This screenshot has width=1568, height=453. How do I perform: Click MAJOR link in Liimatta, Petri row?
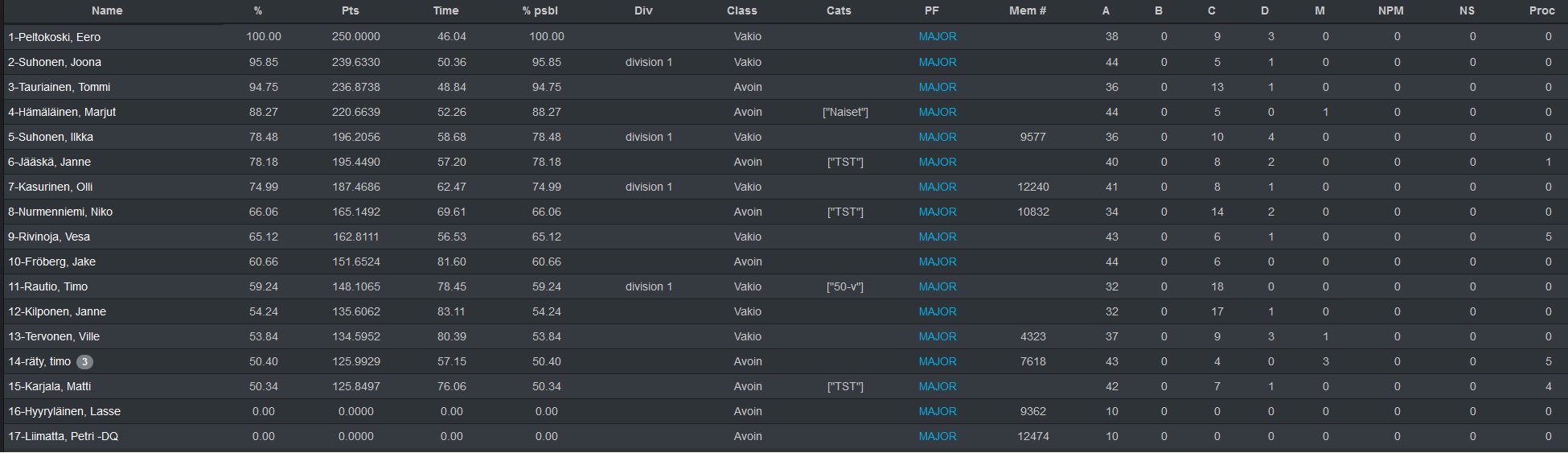pos(938,436)
